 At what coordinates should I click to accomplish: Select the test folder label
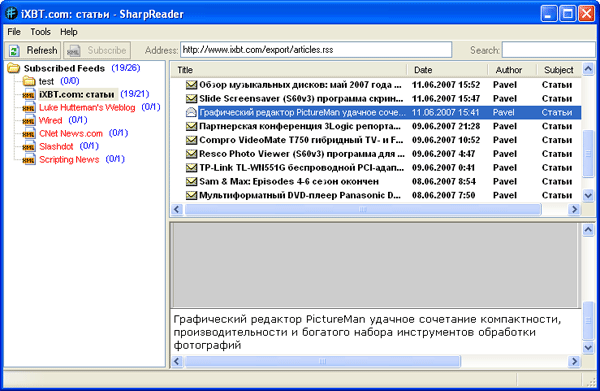tap(46, 81)
